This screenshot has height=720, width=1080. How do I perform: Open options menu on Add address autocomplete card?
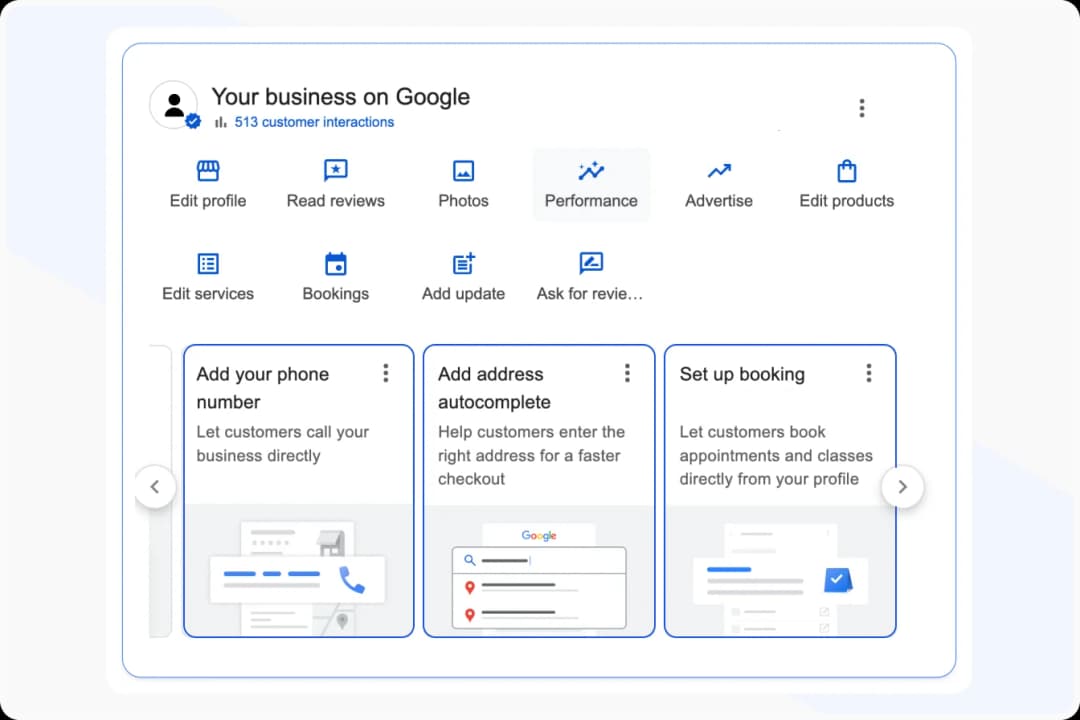pyautogui.click(x=627, y=372)
